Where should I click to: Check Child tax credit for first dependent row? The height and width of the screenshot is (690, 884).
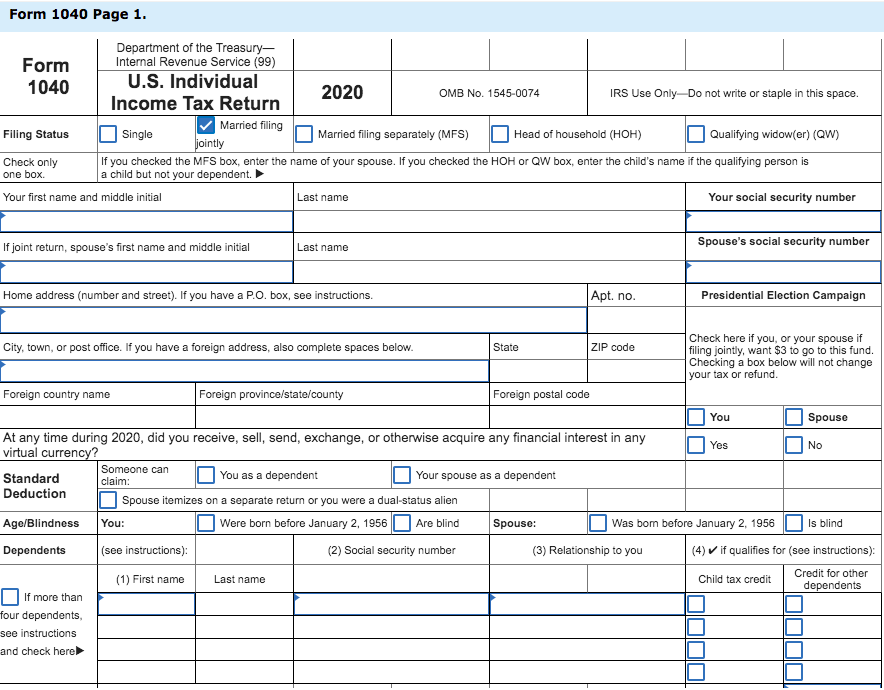point(696,604)
